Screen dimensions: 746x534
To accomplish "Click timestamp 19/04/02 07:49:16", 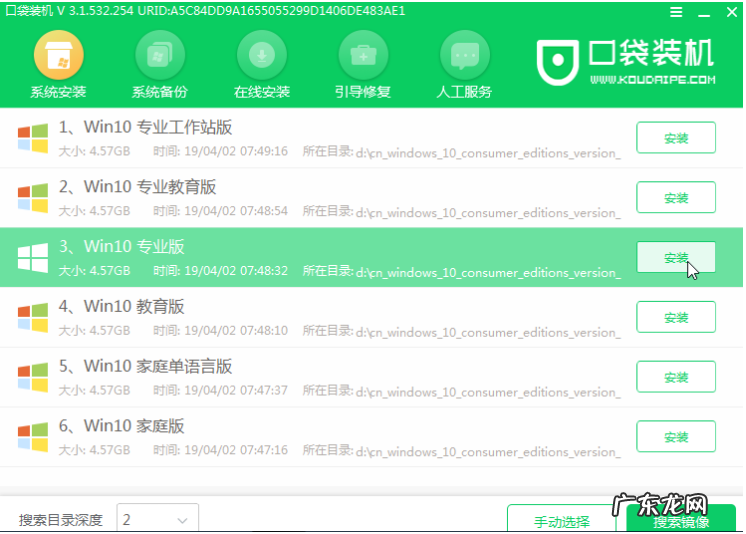I will 236,151.
